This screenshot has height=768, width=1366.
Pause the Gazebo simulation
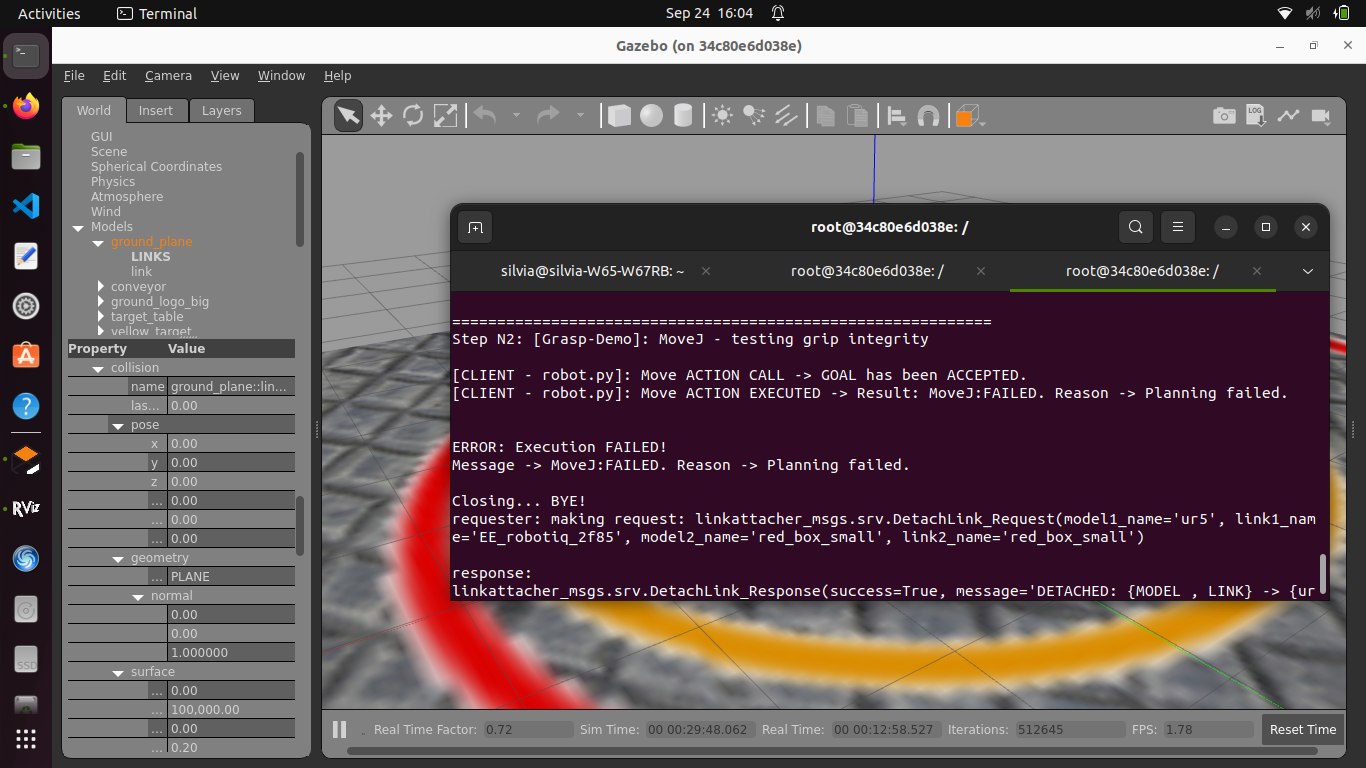pos(339,730)
